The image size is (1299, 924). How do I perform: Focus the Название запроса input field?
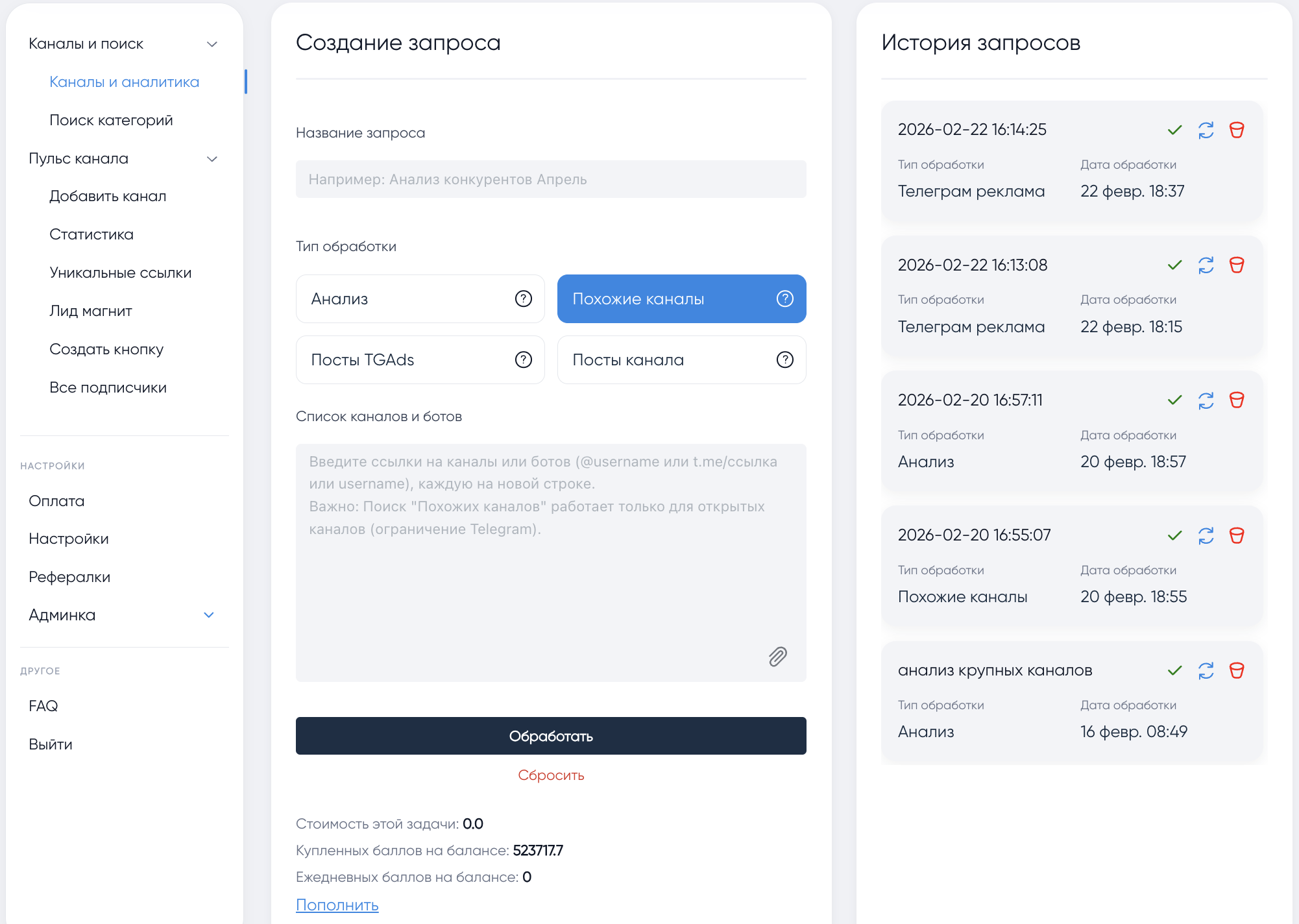[x=551, y=179]
